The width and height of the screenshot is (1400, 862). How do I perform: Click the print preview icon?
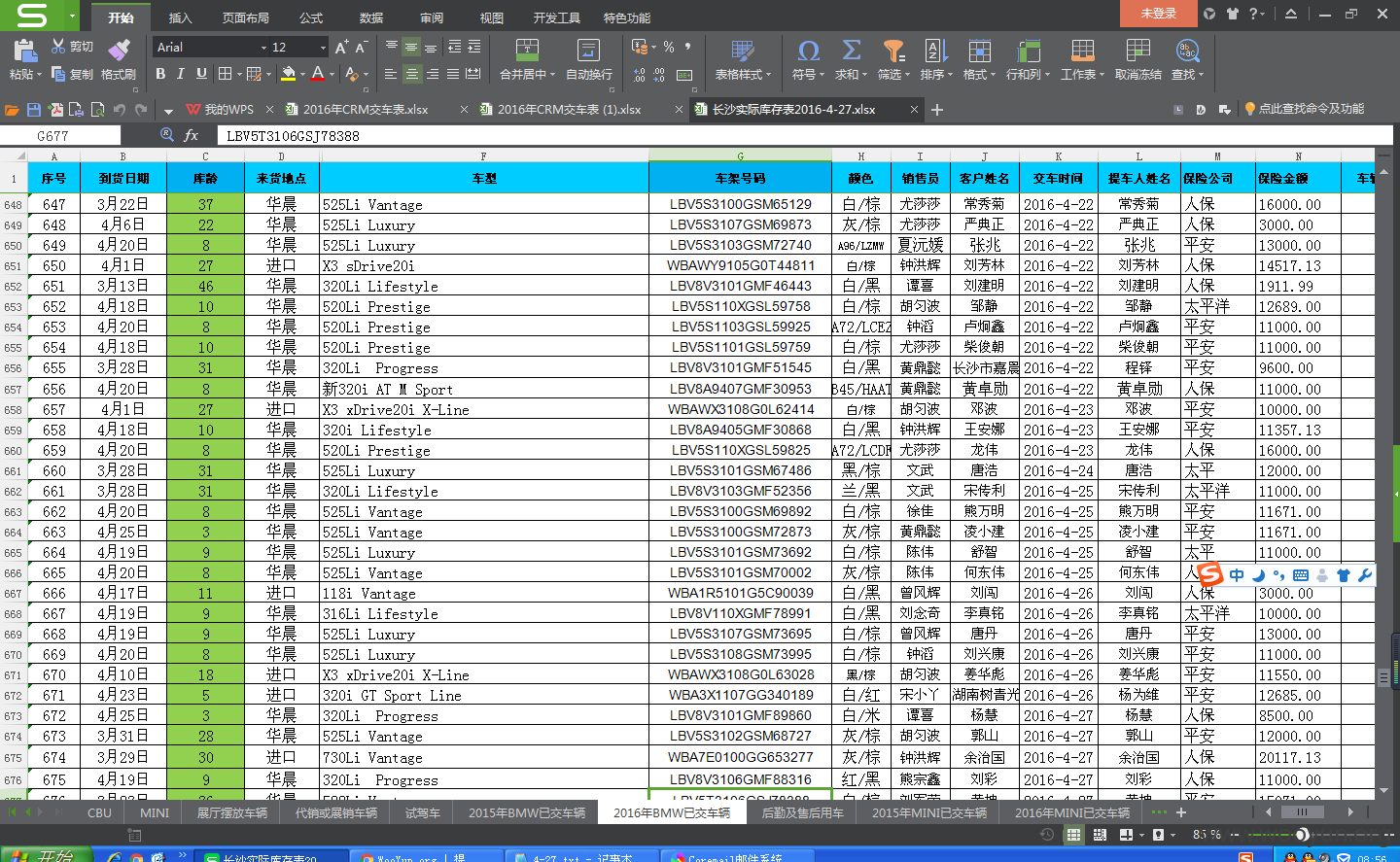98,110
